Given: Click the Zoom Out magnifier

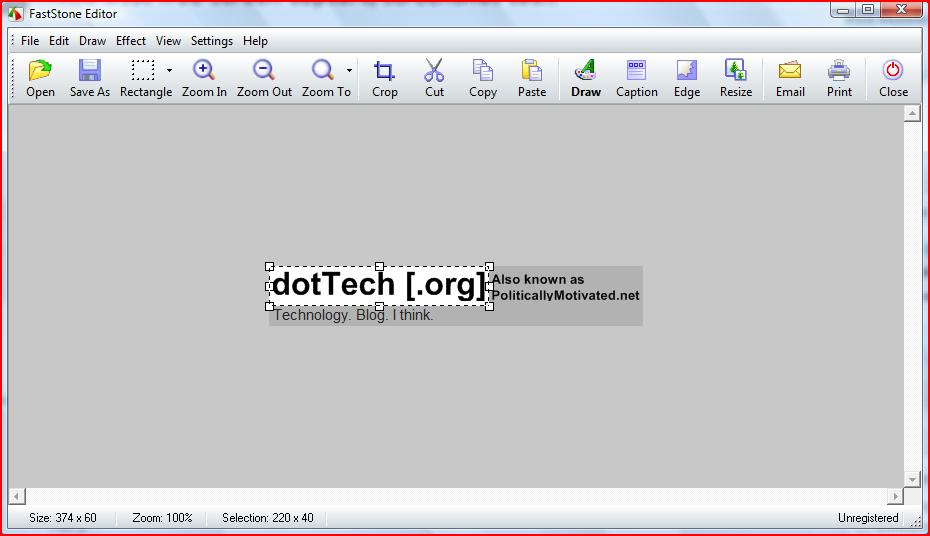Looking at the screenshot, I should point(264,72).
